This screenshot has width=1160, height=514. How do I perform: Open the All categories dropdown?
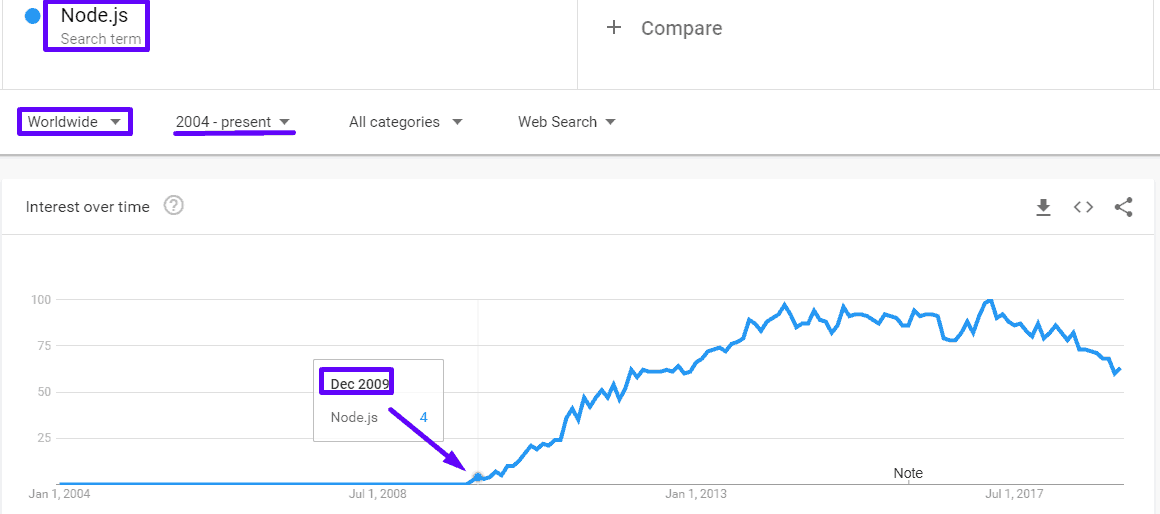pyautogui.click(x=405, y=122)
